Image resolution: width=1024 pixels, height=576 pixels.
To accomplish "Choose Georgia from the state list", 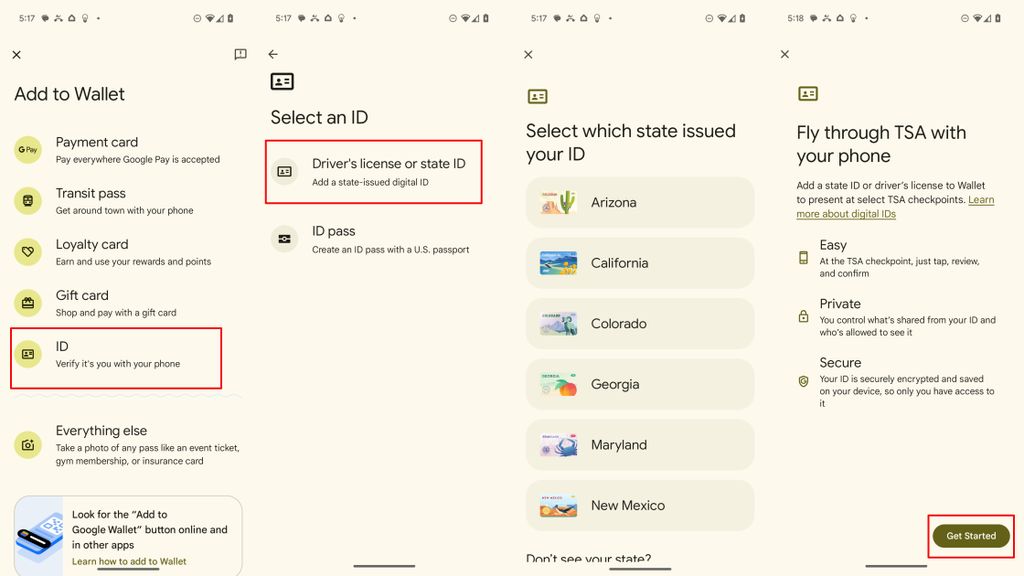I will tap(639, 384).
